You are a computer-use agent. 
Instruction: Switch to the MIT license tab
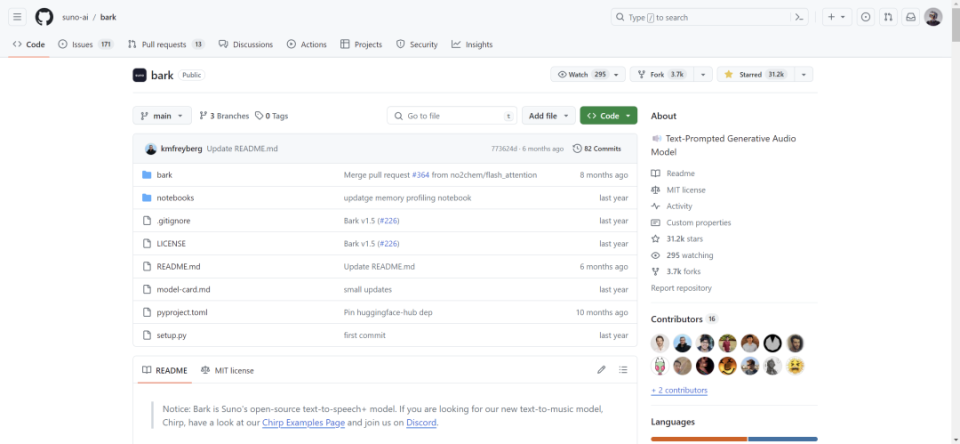click(x=227, y=370)
